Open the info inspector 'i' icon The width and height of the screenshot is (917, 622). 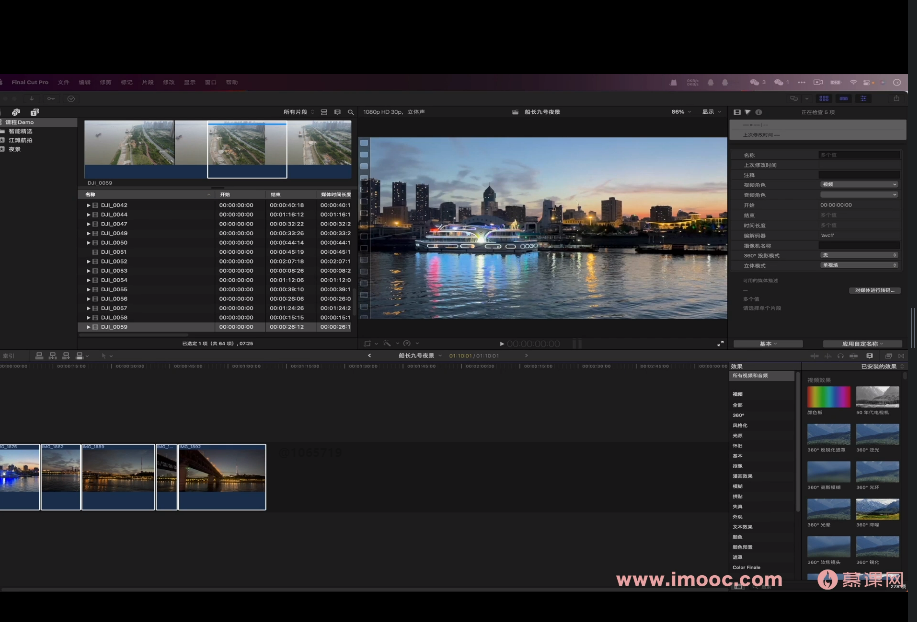click(x=759, y=112)
